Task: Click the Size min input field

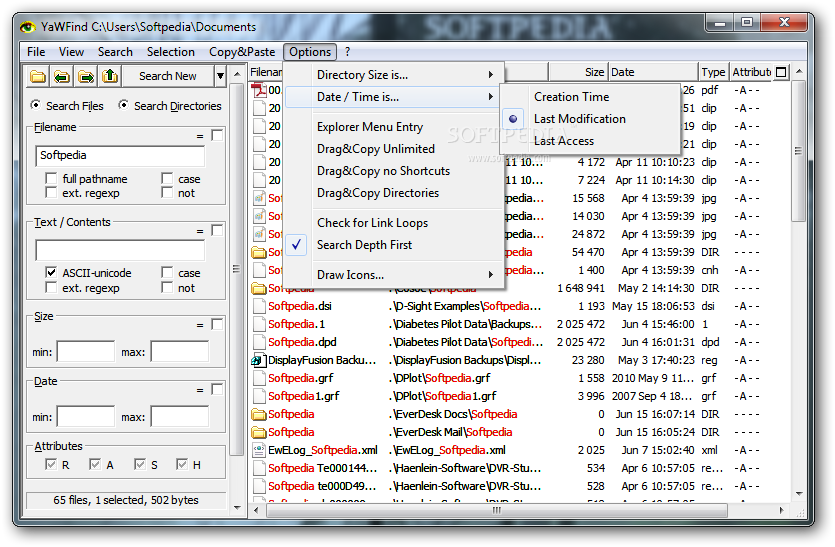Action: tap(86, 352)
